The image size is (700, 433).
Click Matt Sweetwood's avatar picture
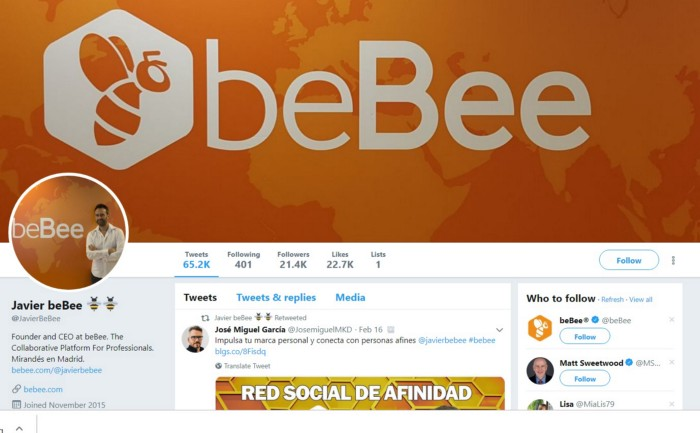click(x=540, y=371)
